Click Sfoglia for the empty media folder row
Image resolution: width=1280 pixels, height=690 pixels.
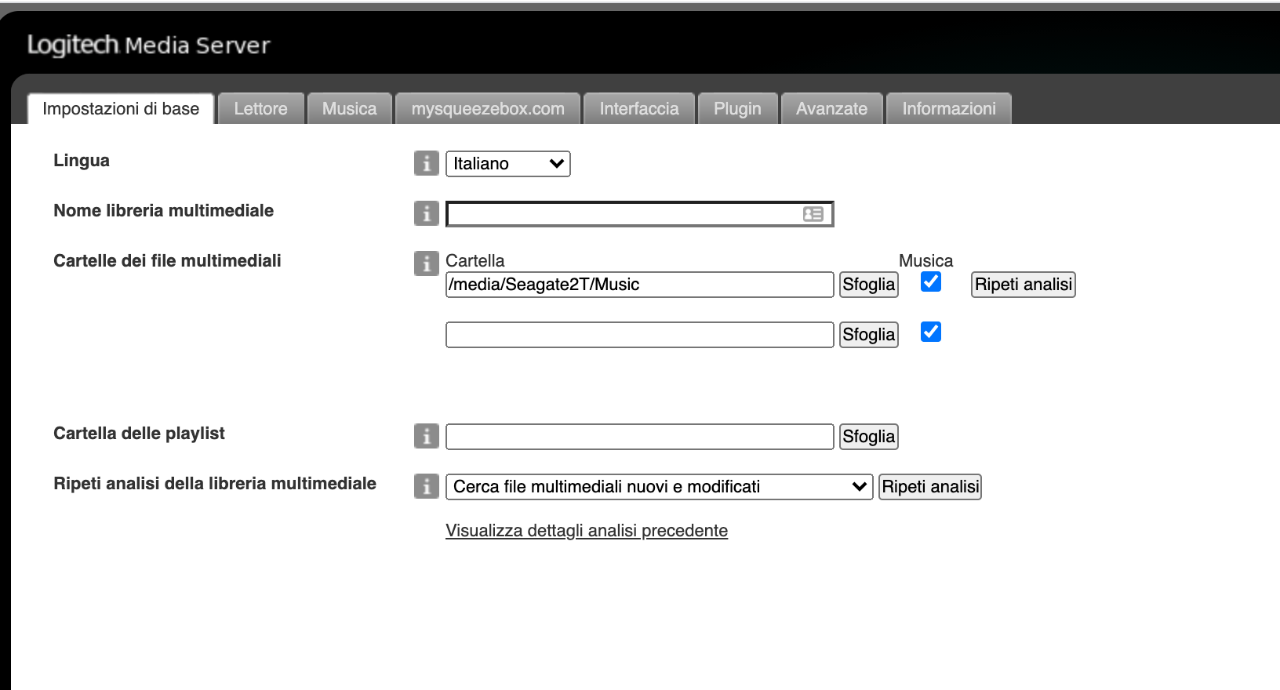(869, 335)
